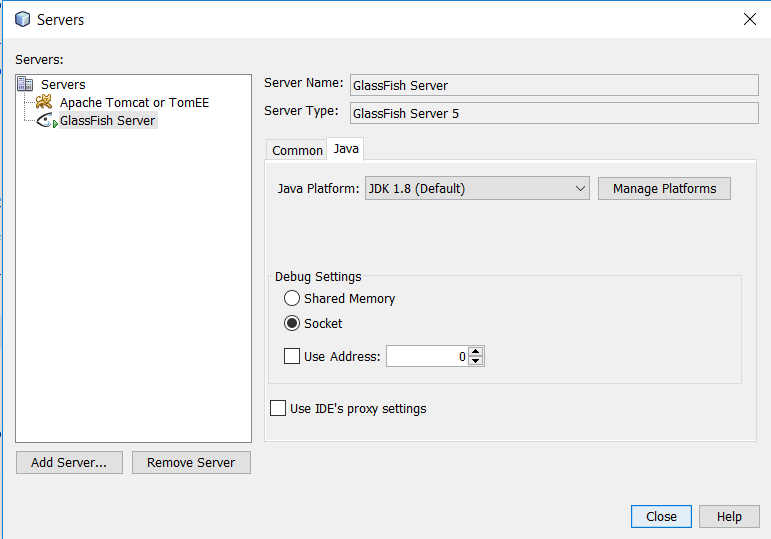Open Help for the Servers dialog
Screen dimensions: 771x539
(729, 516)
